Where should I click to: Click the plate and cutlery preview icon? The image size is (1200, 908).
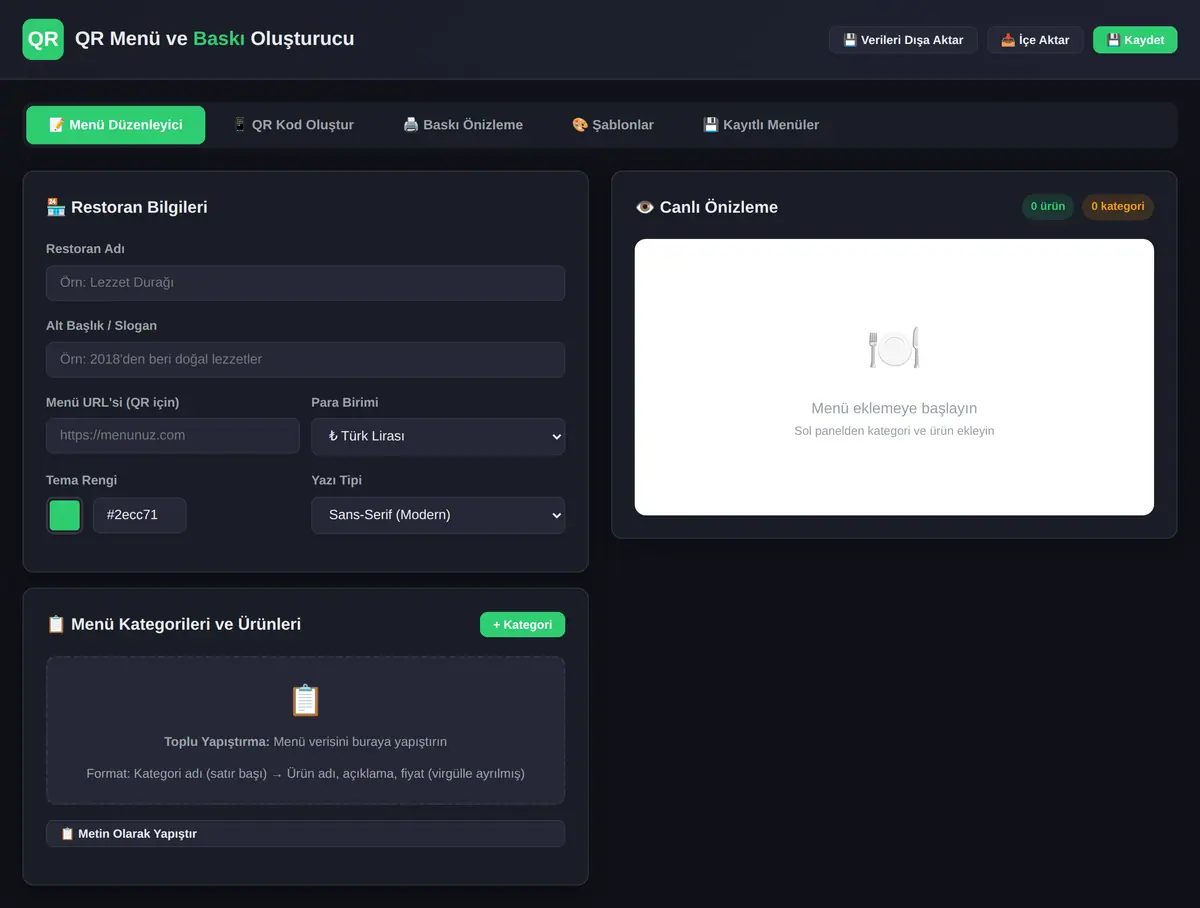(894, 348)
